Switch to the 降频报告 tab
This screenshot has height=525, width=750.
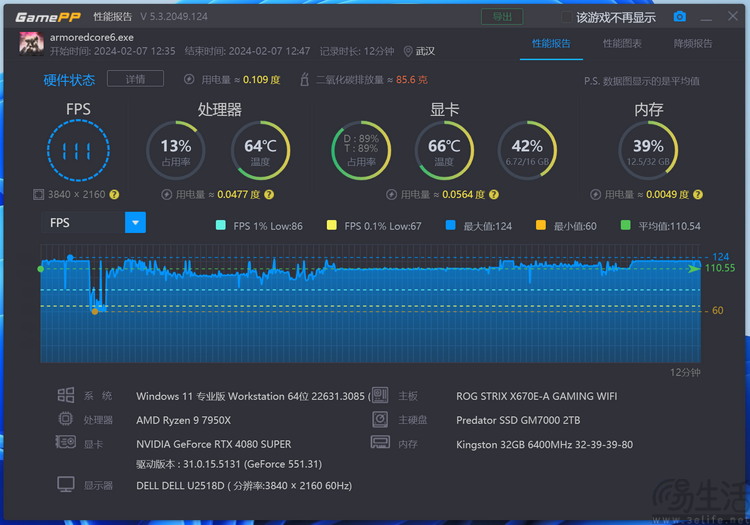click(693, 44)
